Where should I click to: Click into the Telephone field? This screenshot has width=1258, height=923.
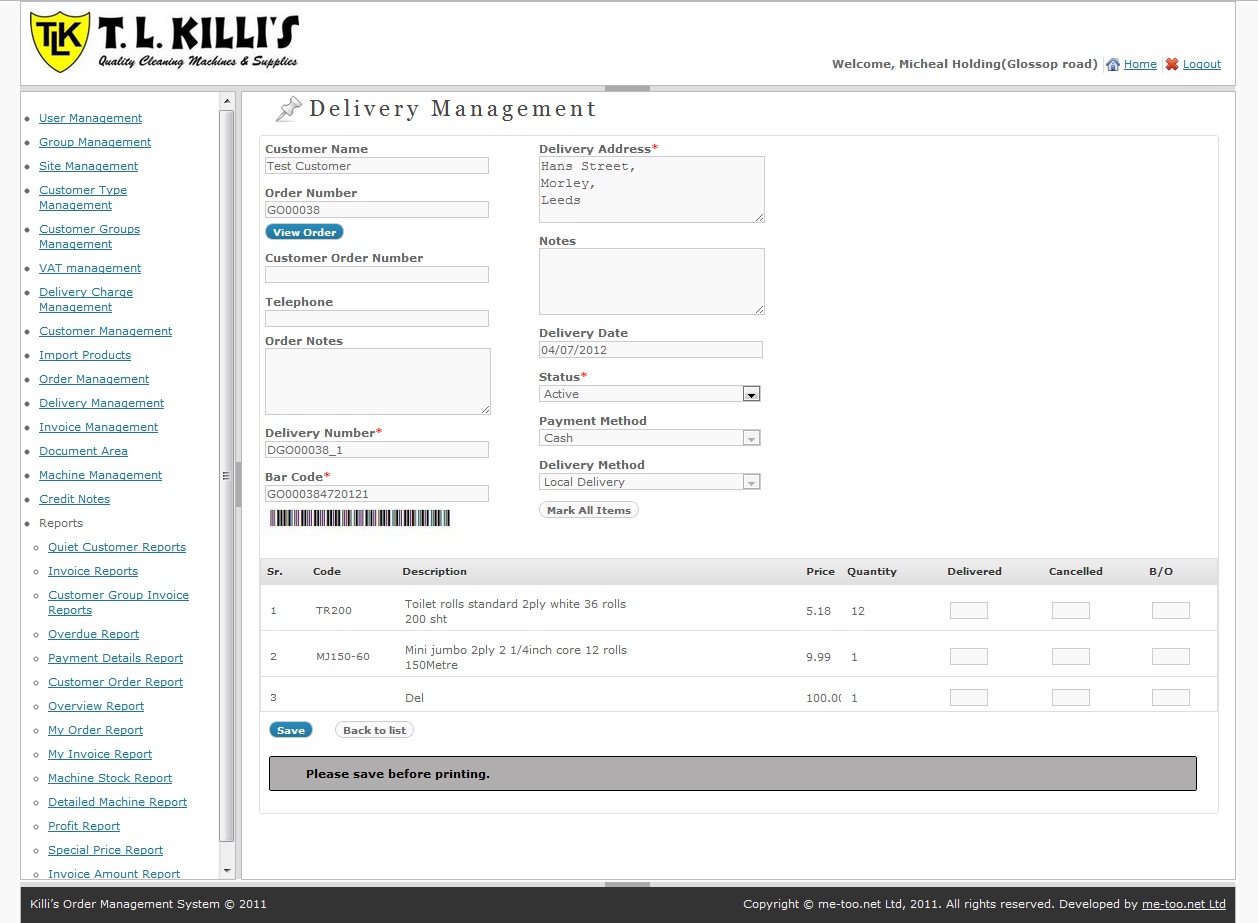(377, 318)
